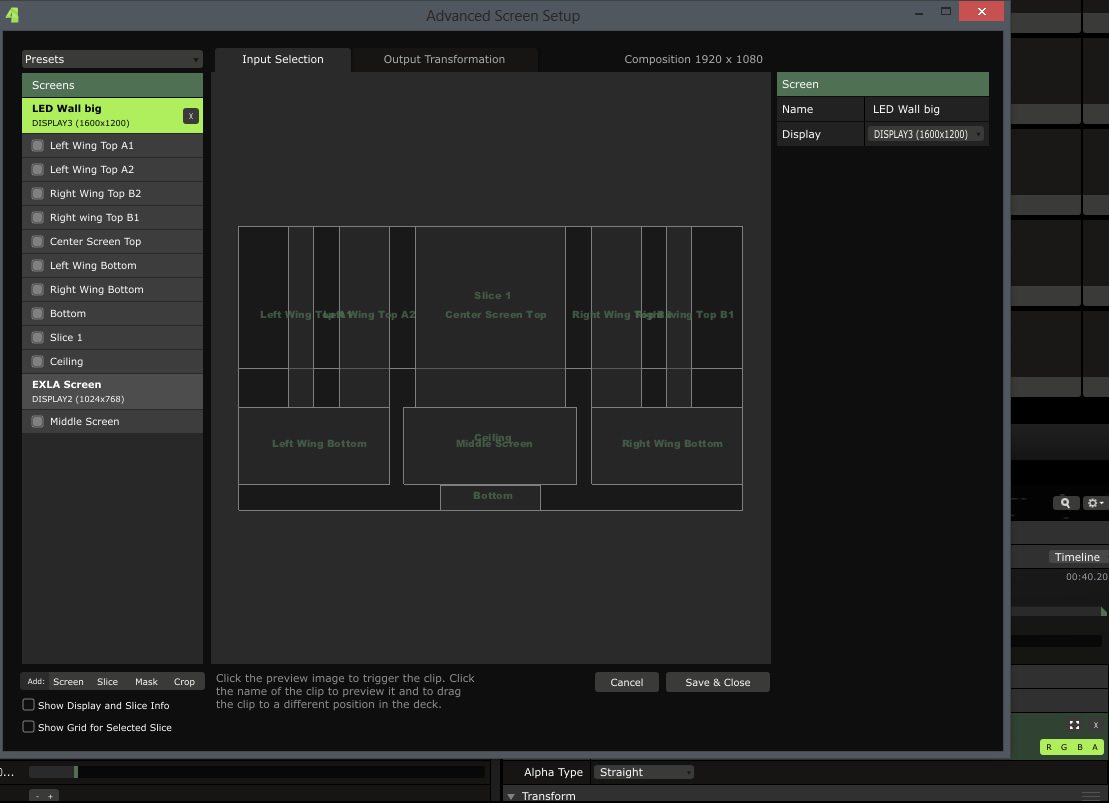The image size is (1109, 803).
Task: Open the Display dropdown for DISPLAY3
Action: 926,134
